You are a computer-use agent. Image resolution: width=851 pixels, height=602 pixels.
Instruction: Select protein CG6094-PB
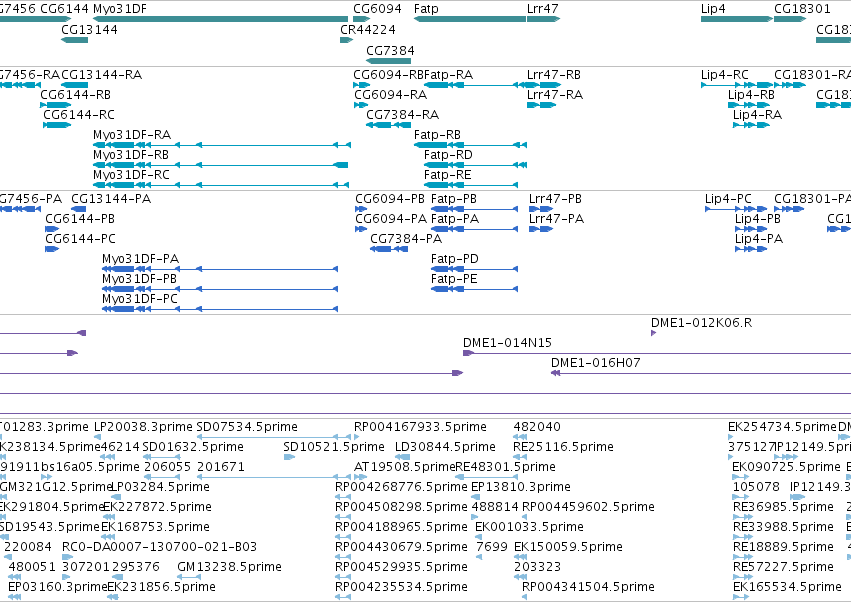[x=390, y=199]
